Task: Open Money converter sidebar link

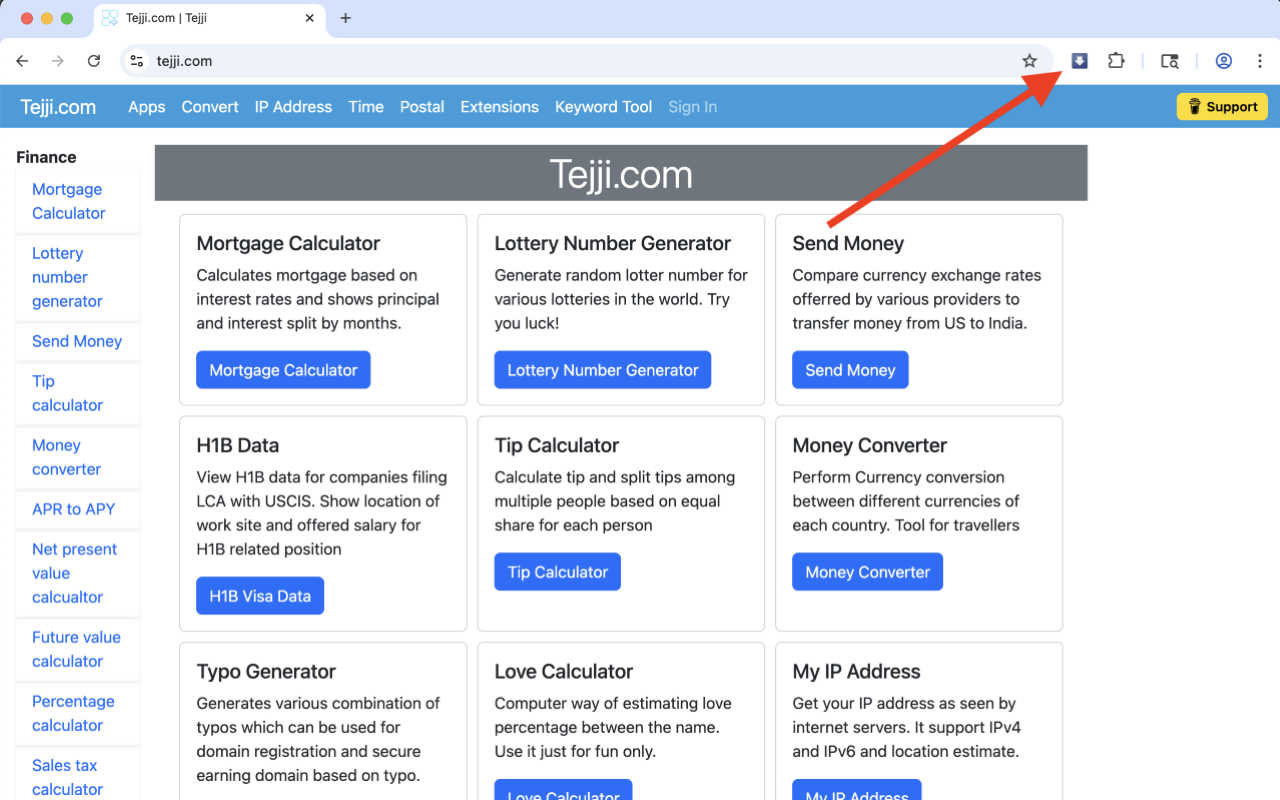Action: coord(66,457)
